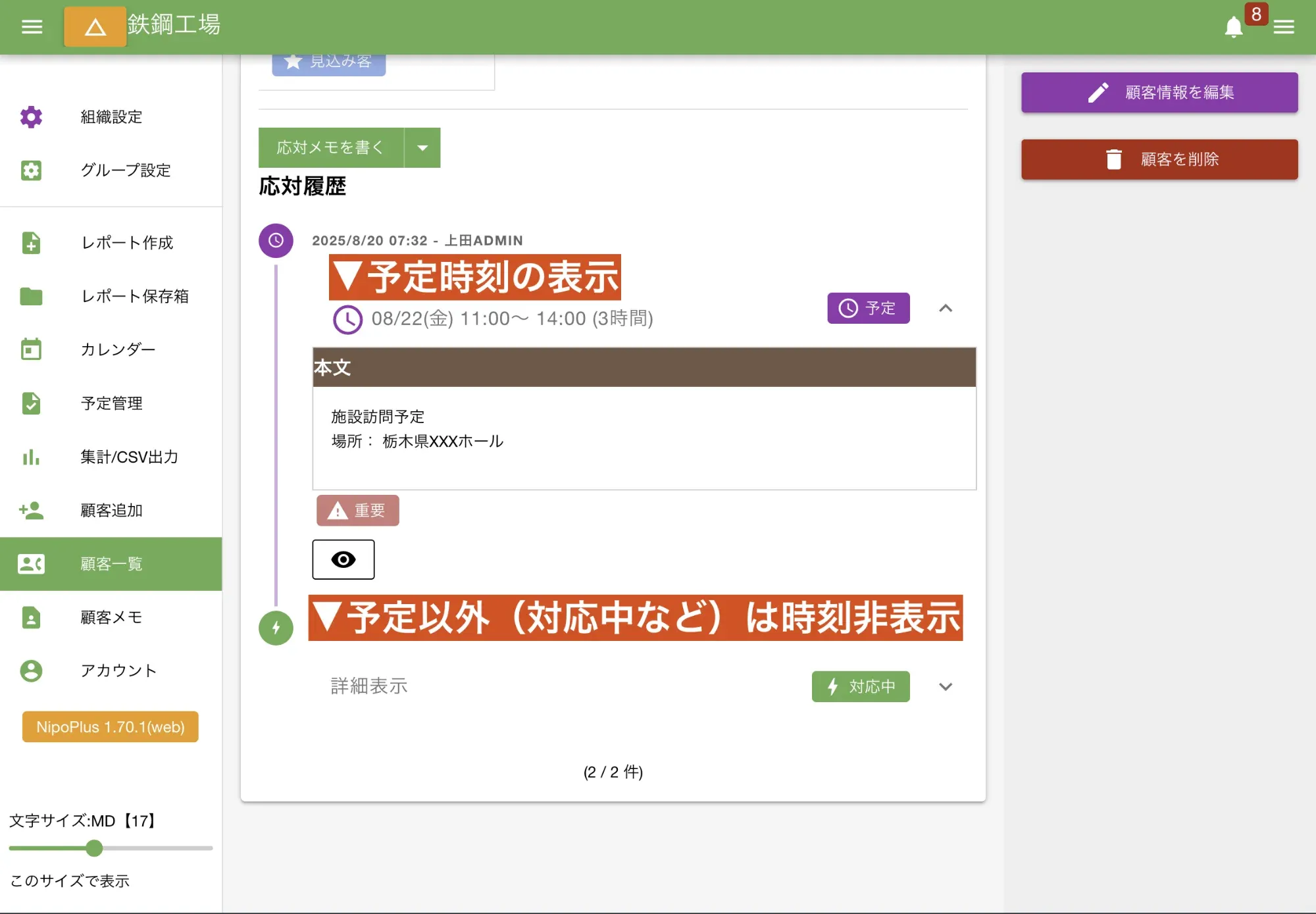The image size is (1316, 914).
Task: Click the orange triangle logo icon
Action: (x=95, y=27)
